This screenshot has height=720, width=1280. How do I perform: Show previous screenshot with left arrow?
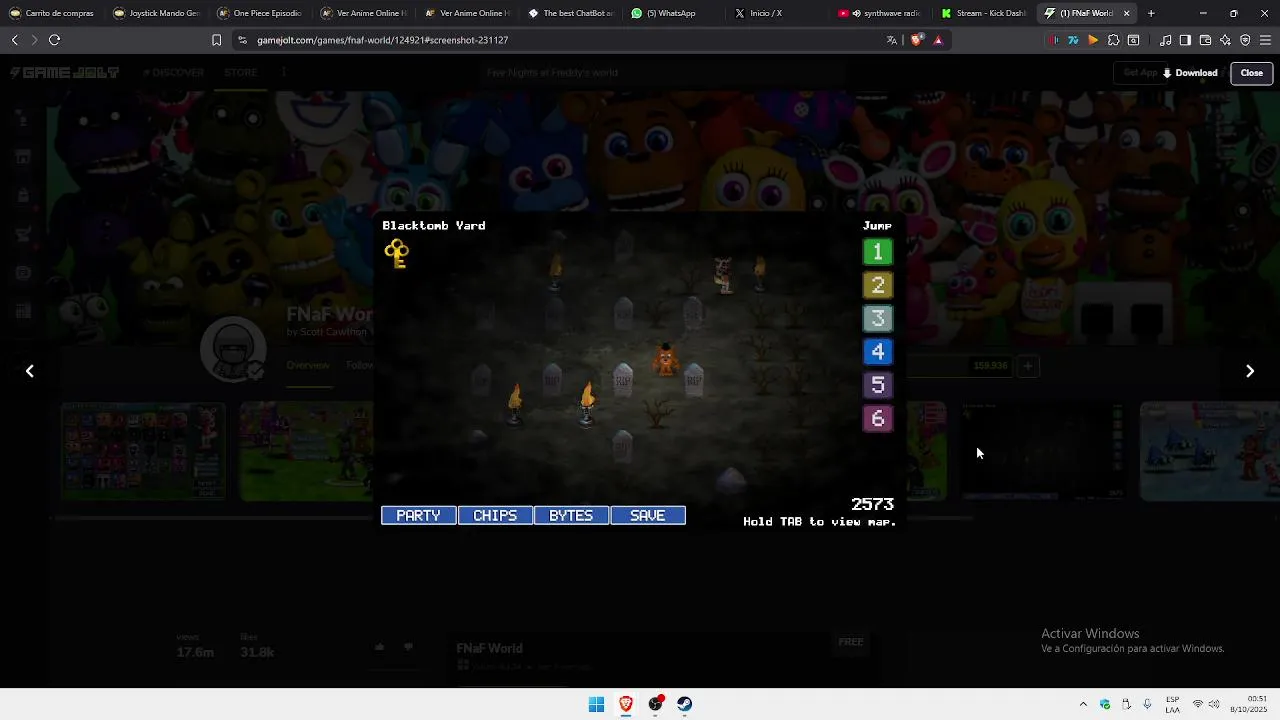click(x=30, y=371)
